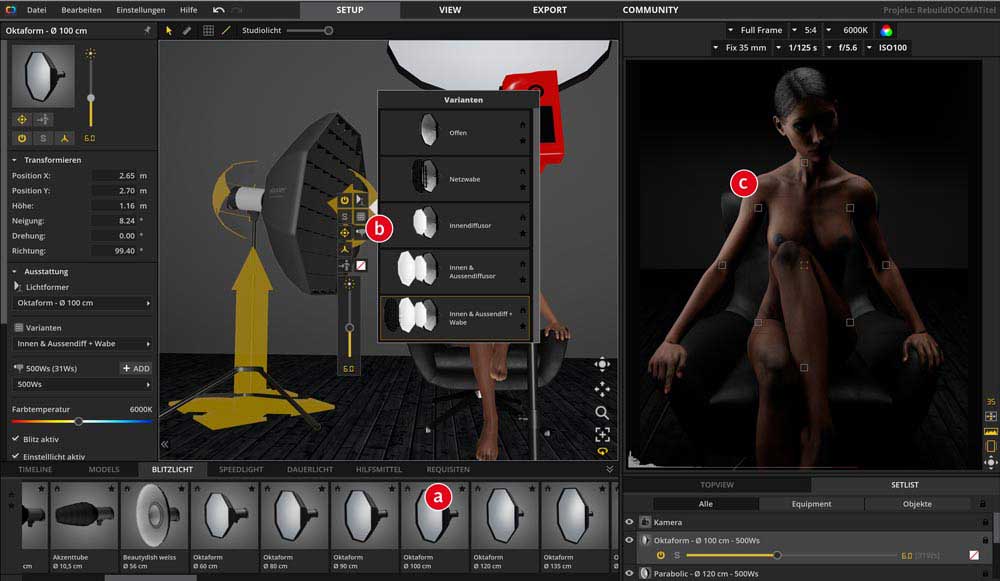Click the power icon under the light preview
Viewport: 1000px width, 581px height.
[x=22, y=138]
